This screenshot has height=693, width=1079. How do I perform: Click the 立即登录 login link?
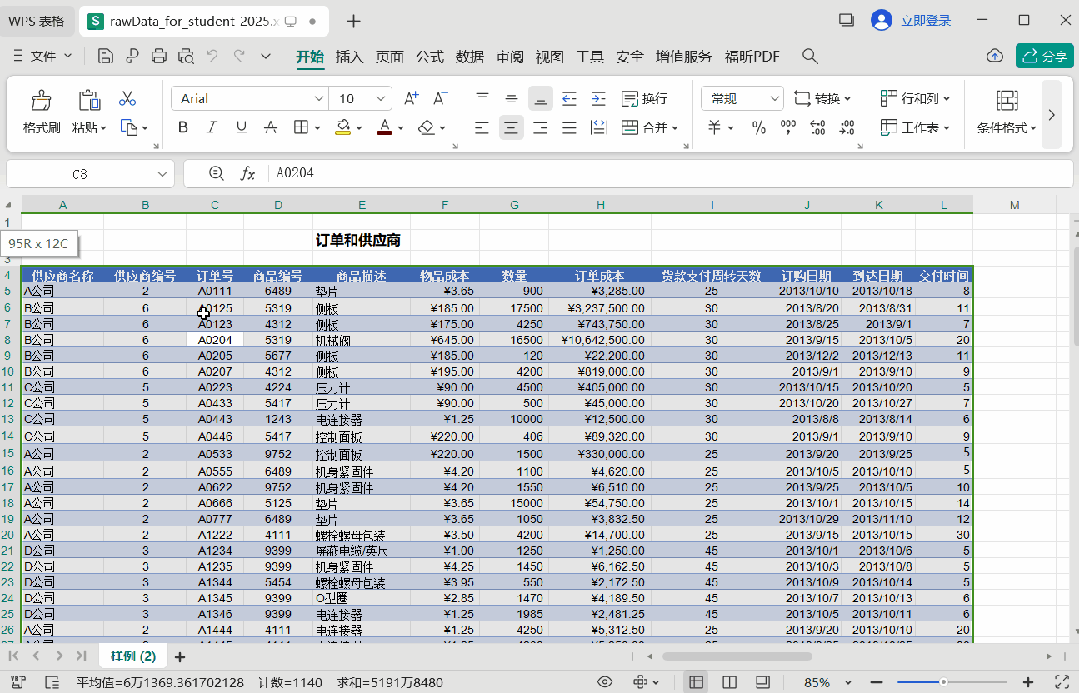(x=926, y=21)
